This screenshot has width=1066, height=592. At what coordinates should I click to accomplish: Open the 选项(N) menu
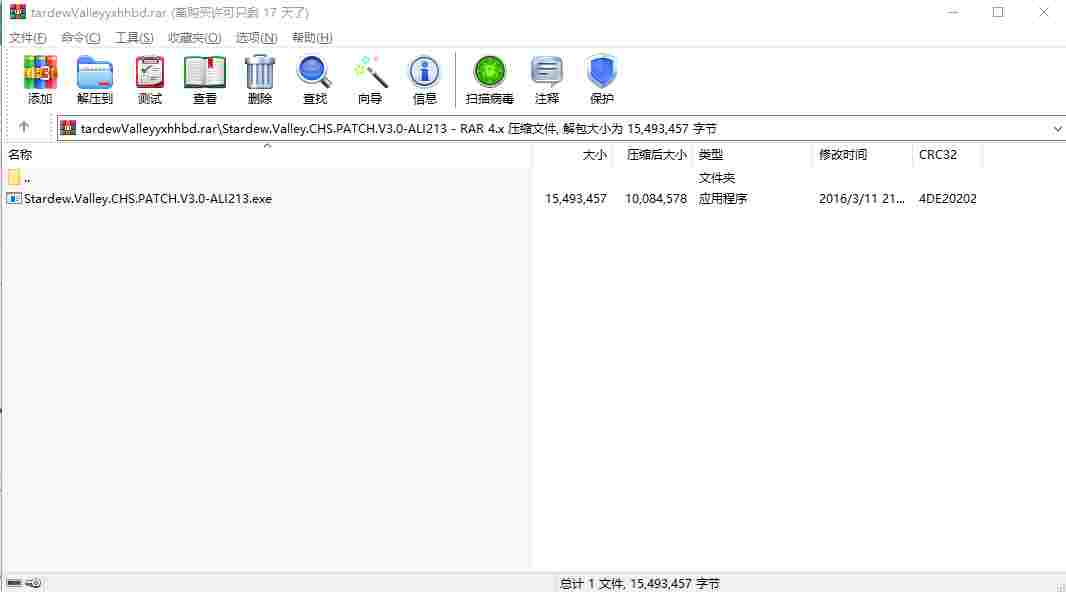(x=256, y=38)
